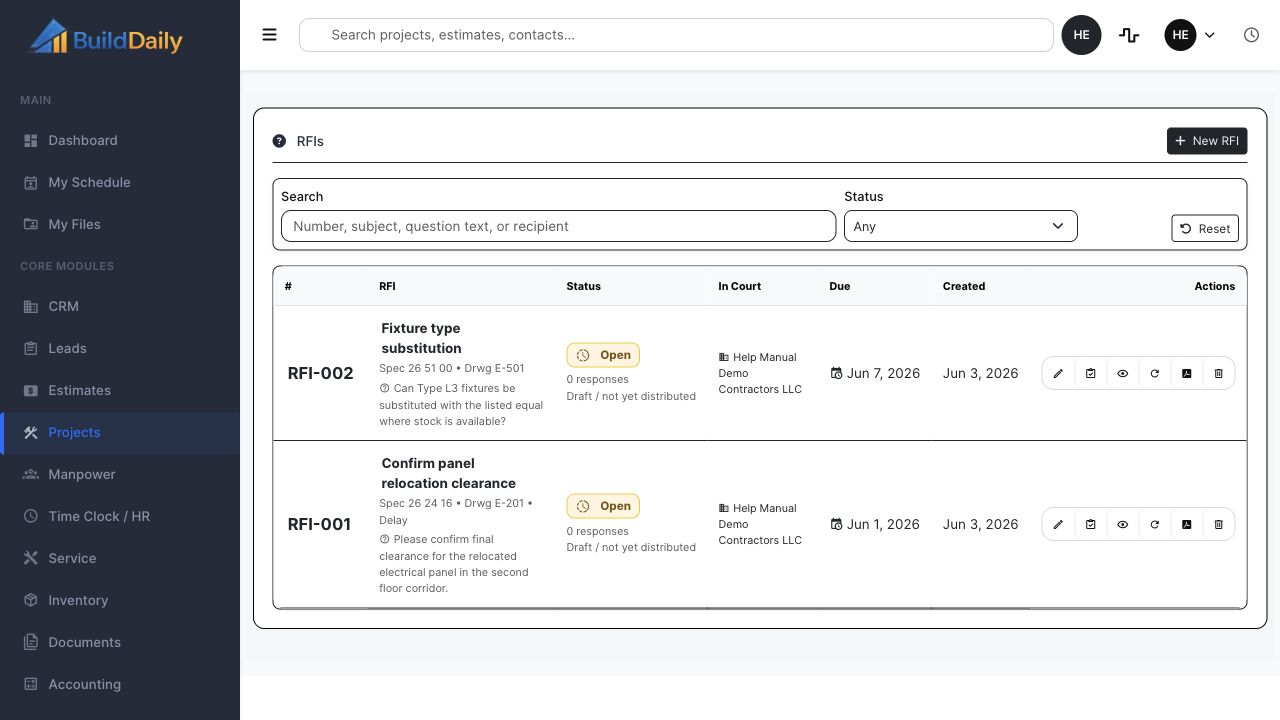Select the 'RFI-001' number cell
1280x720 pixels.
[319, 524]
